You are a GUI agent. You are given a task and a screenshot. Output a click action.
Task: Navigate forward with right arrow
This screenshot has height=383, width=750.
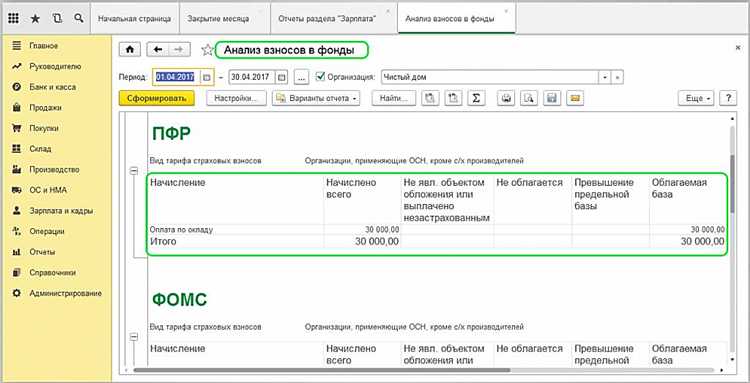(179, 49)
